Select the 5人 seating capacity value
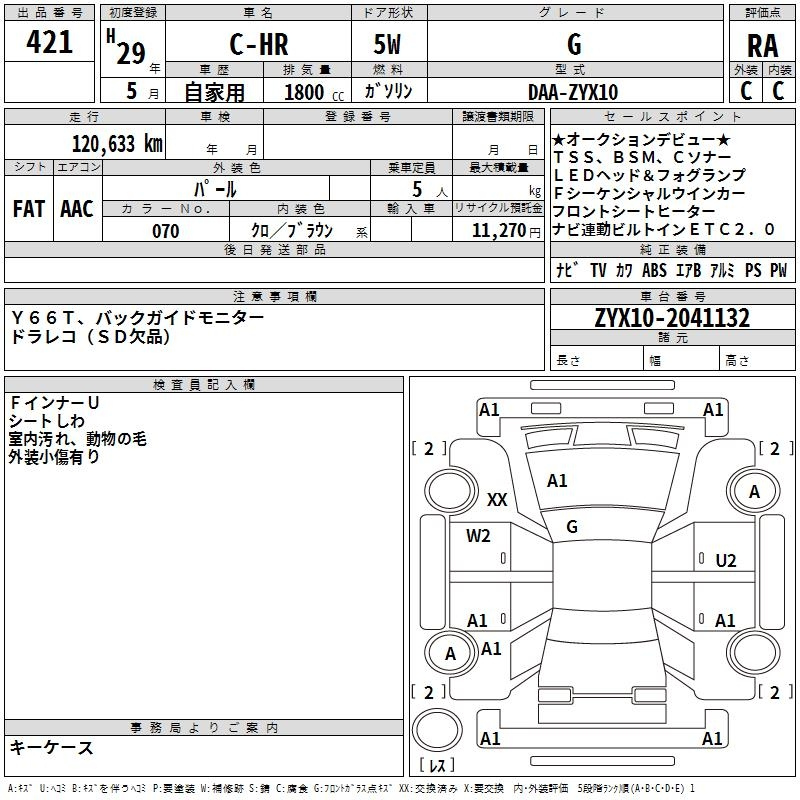 (x=429, y=190)
